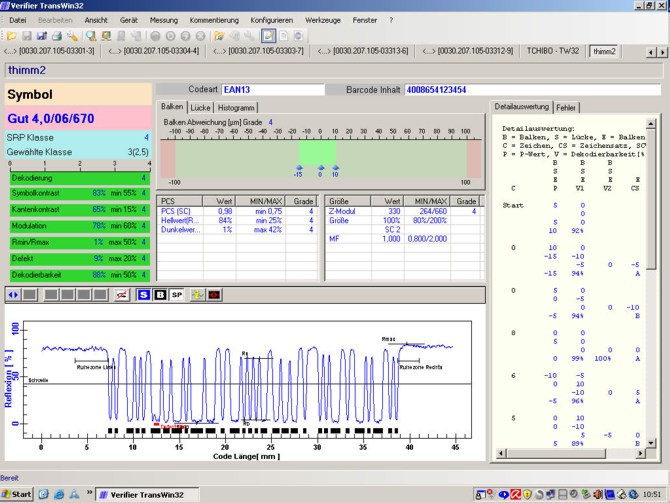
Task: Select the Balken tab
Action: click(172, 107)
